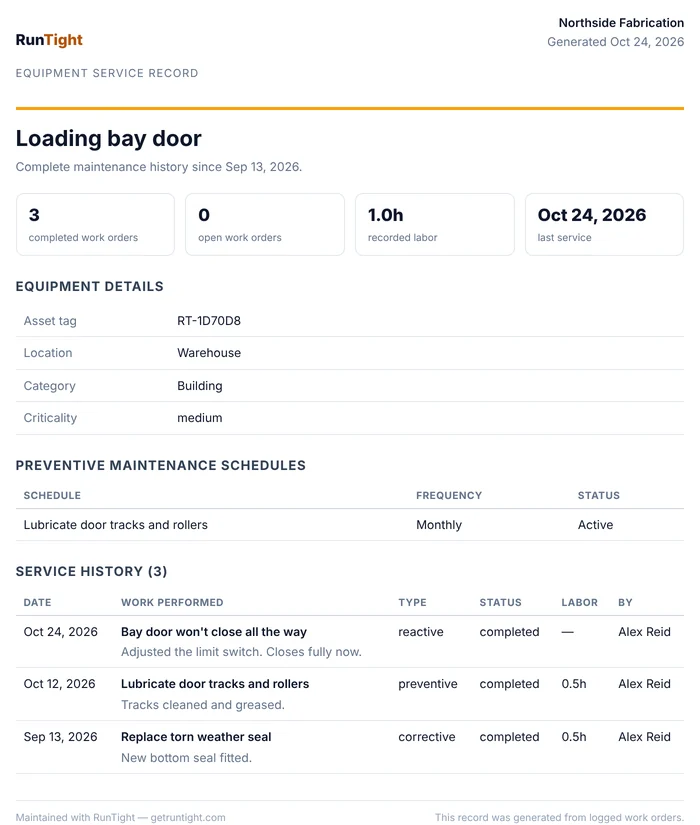The height and width of the screenshot is (825, 700).
Task: Click the 'Loading bay door' title
Action: [108, 138]
